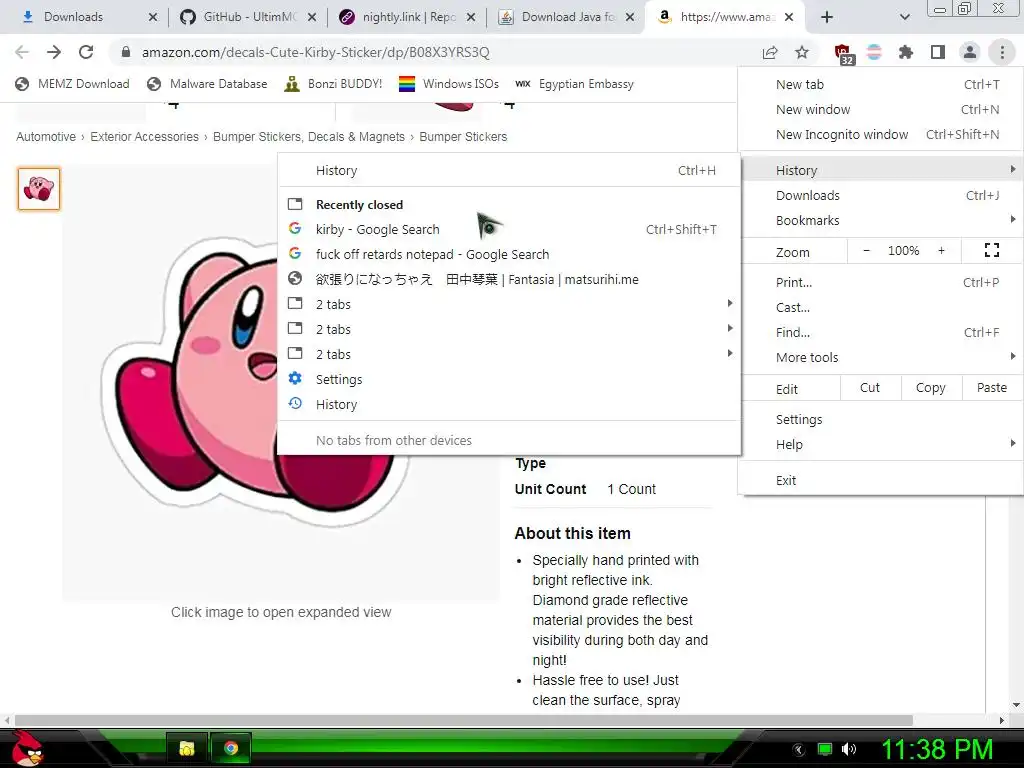Click the Paste button in Edit row
Image resolution: width=1024 pixels, height=768 pixels.
tap(991, 388)
